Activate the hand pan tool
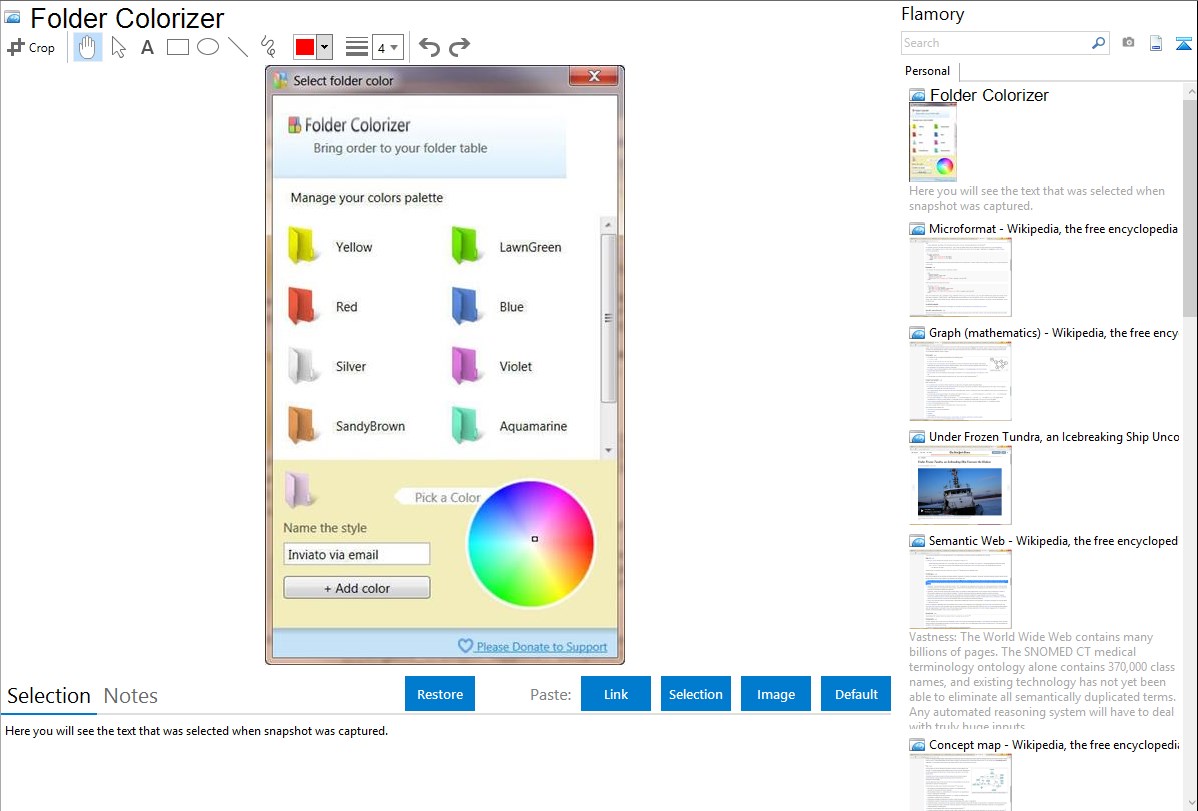 point(87,47)
